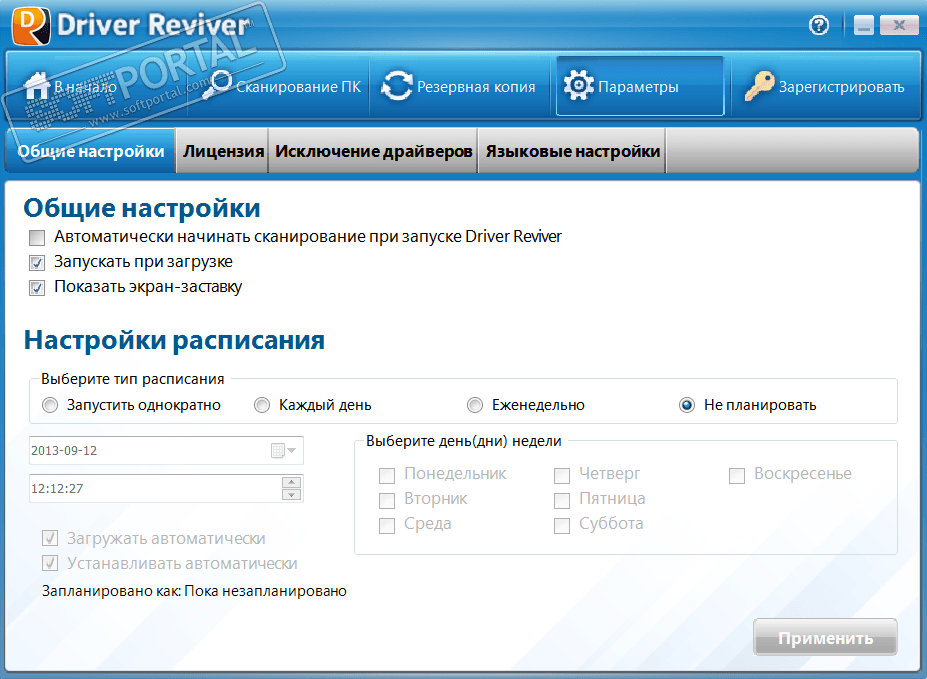Toggle Загружать автоматически checkbox

(50, 538)
